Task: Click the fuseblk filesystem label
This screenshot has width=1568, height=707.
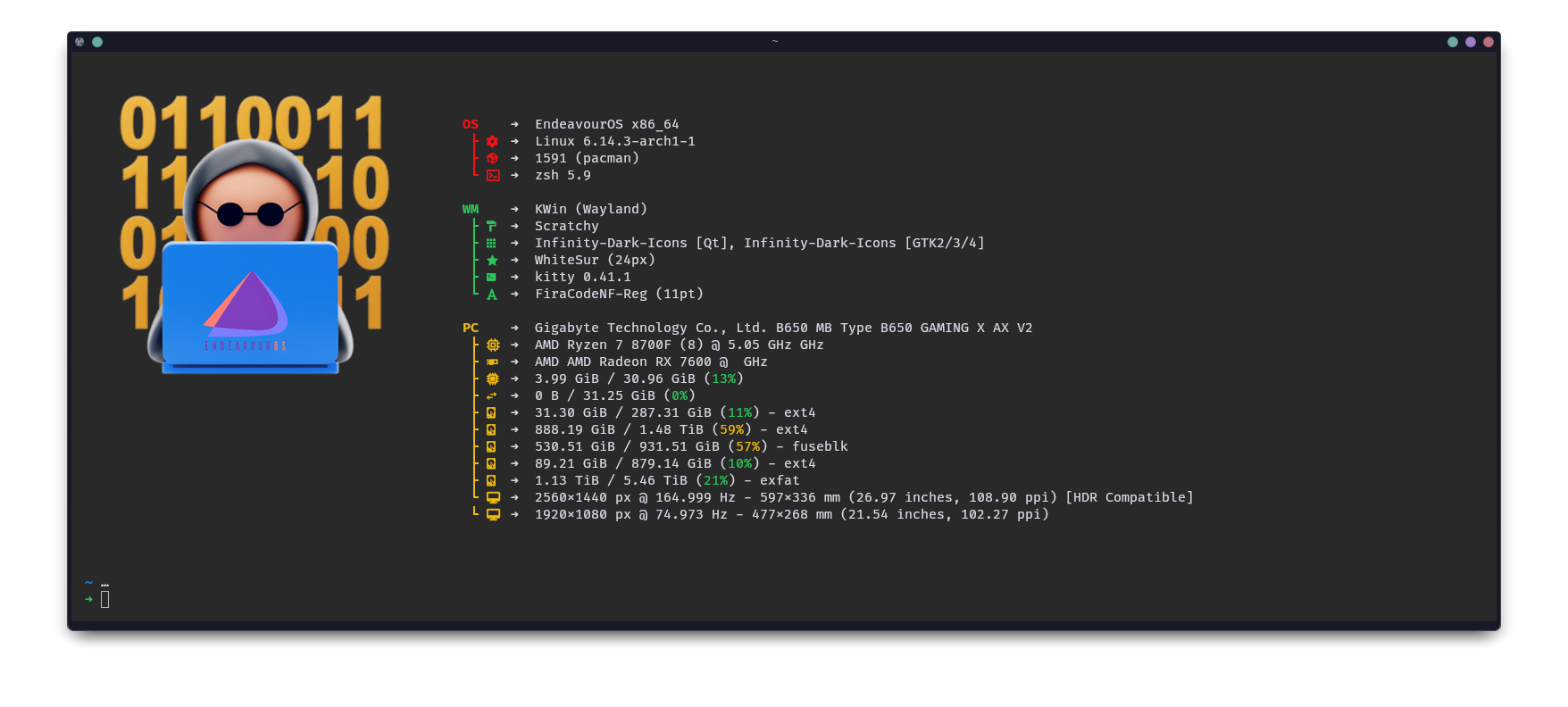Action: coord(821,446)
